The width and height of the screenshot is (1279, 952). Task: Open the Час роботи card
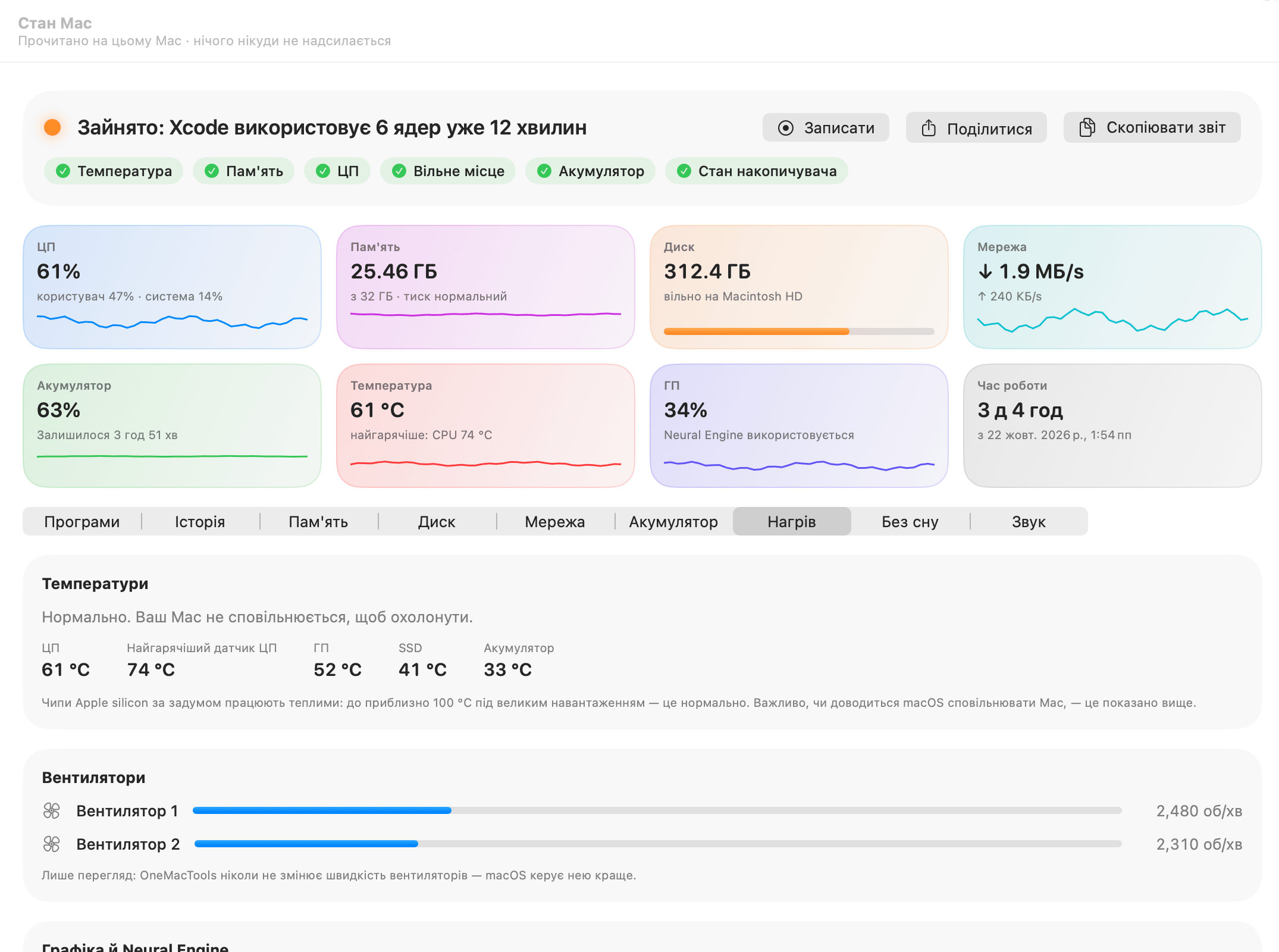(1112, 425)
